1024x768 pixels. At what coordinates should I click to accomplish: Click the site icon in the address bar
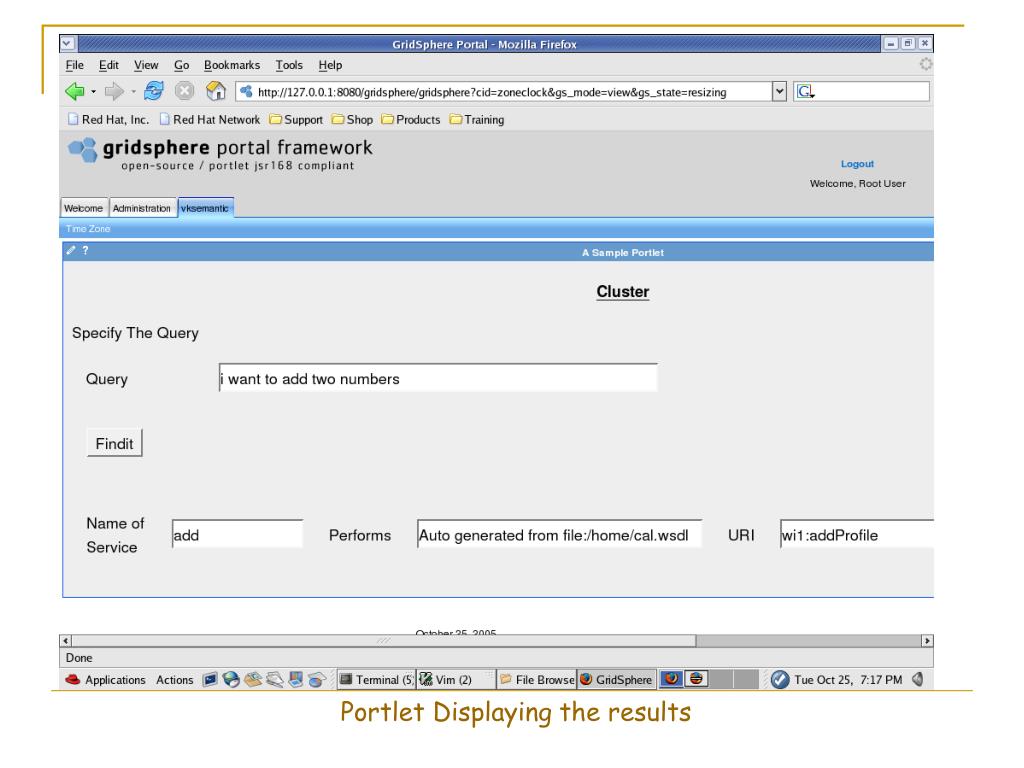click(x=246, y=92)
